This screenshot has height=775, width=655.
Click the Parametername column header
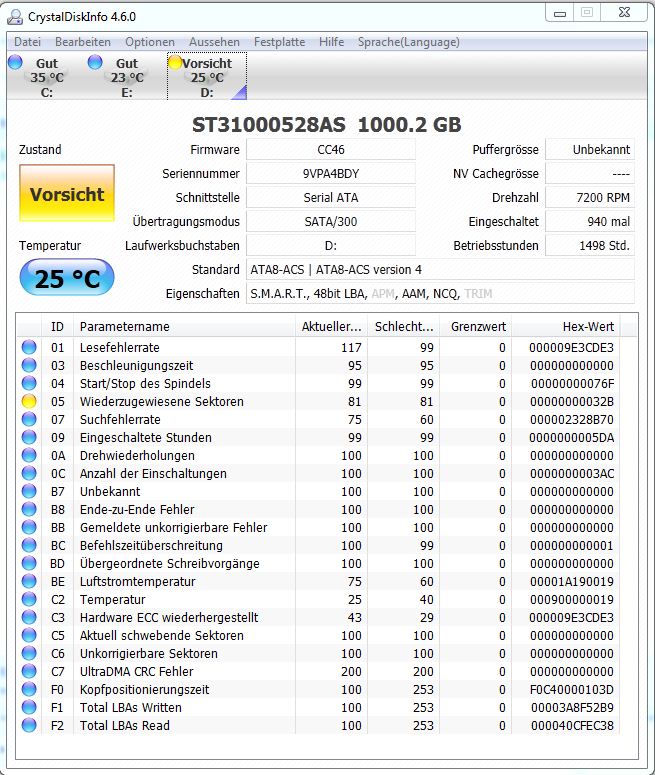pyautogui.click(x=184, y=326)
